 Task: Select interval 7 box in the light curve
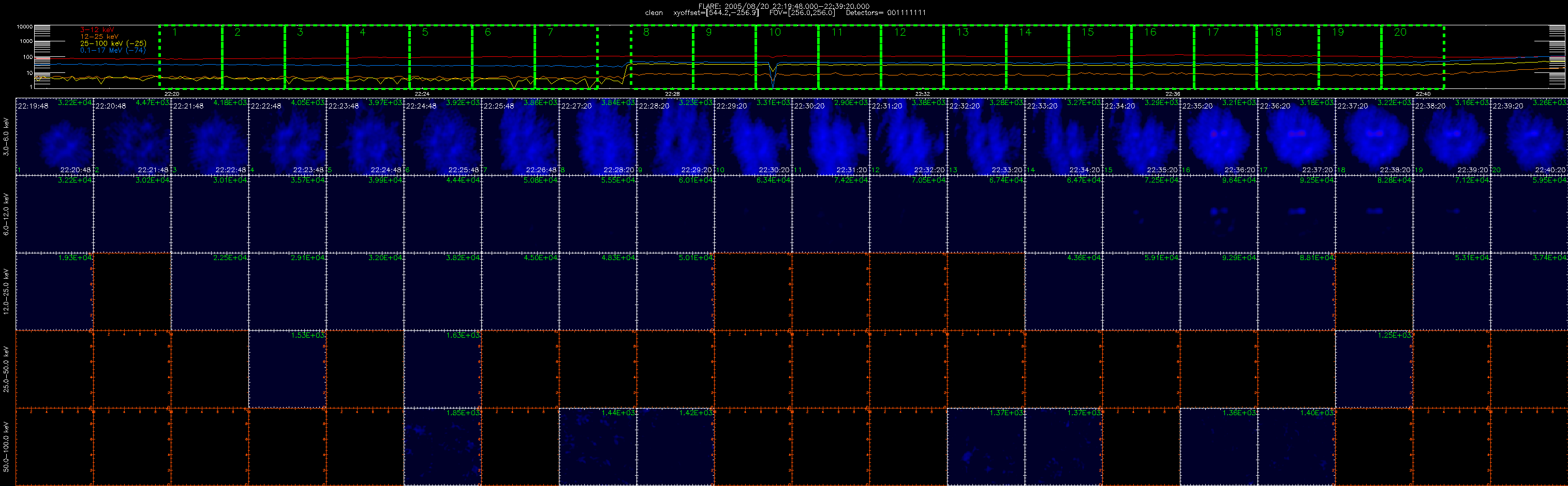coord(566,57)
